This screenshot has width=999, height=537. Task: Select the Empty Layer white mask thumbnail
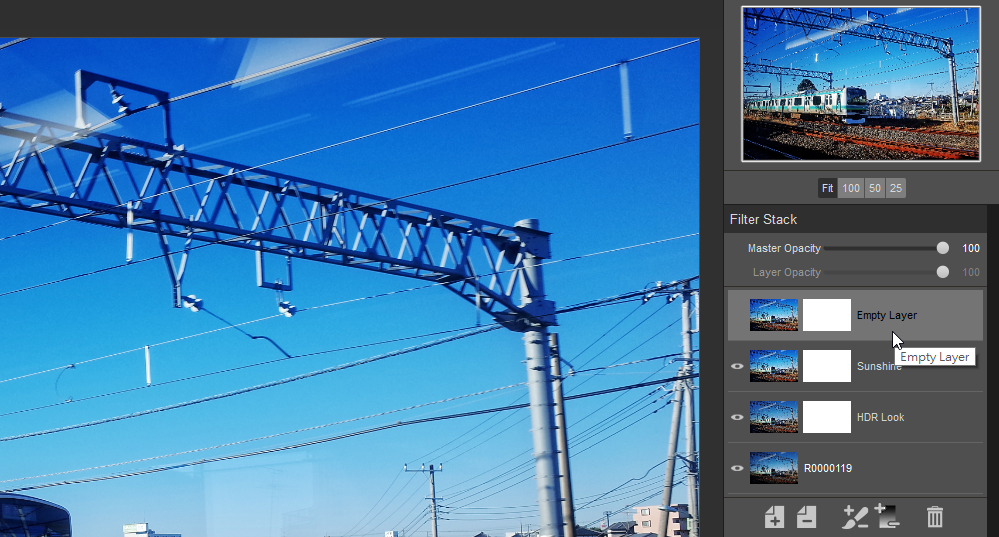tap(826, 315)
